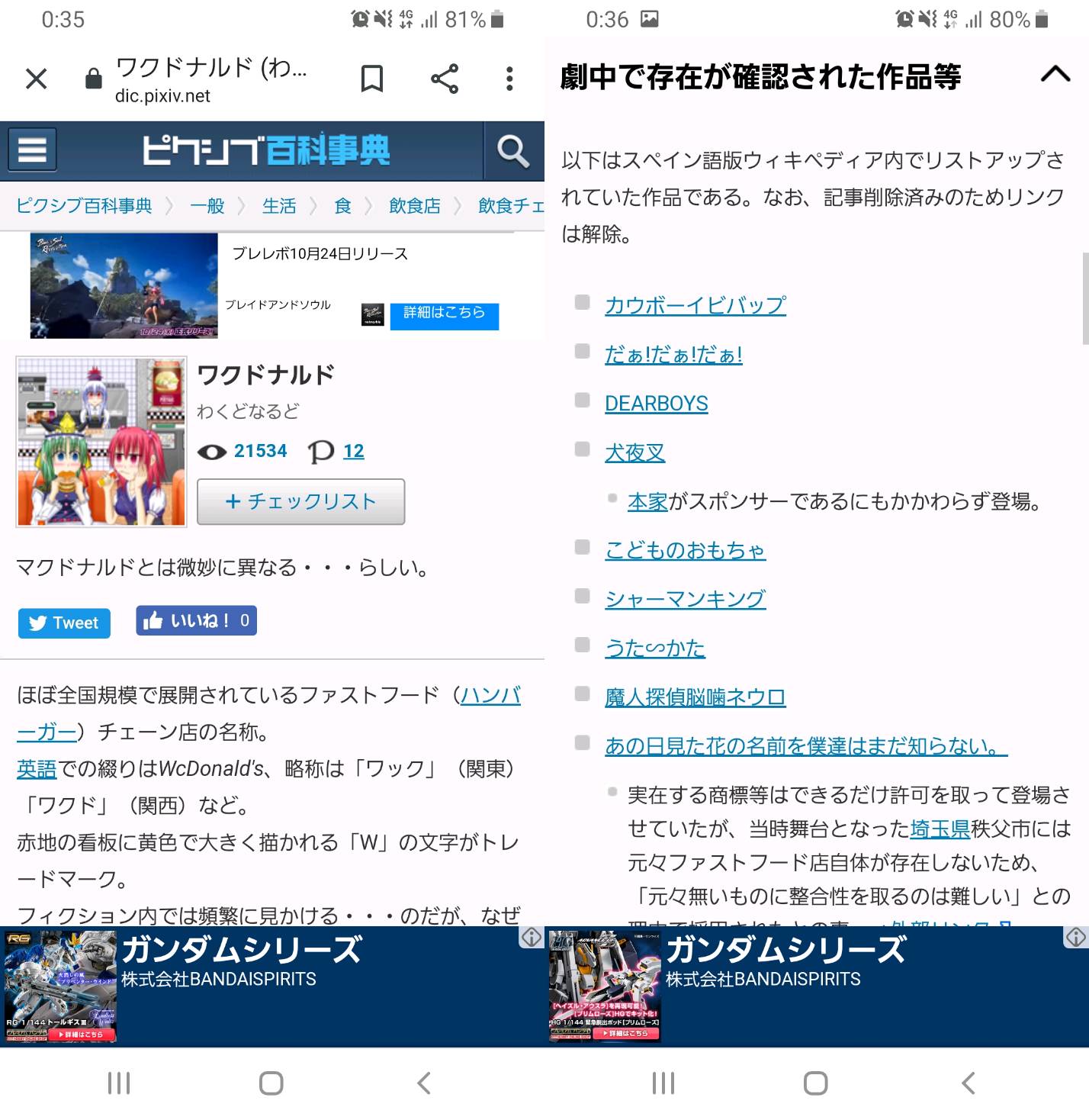
Task: Tap the bookmark icon in browser bar
Action: (371, 79)
